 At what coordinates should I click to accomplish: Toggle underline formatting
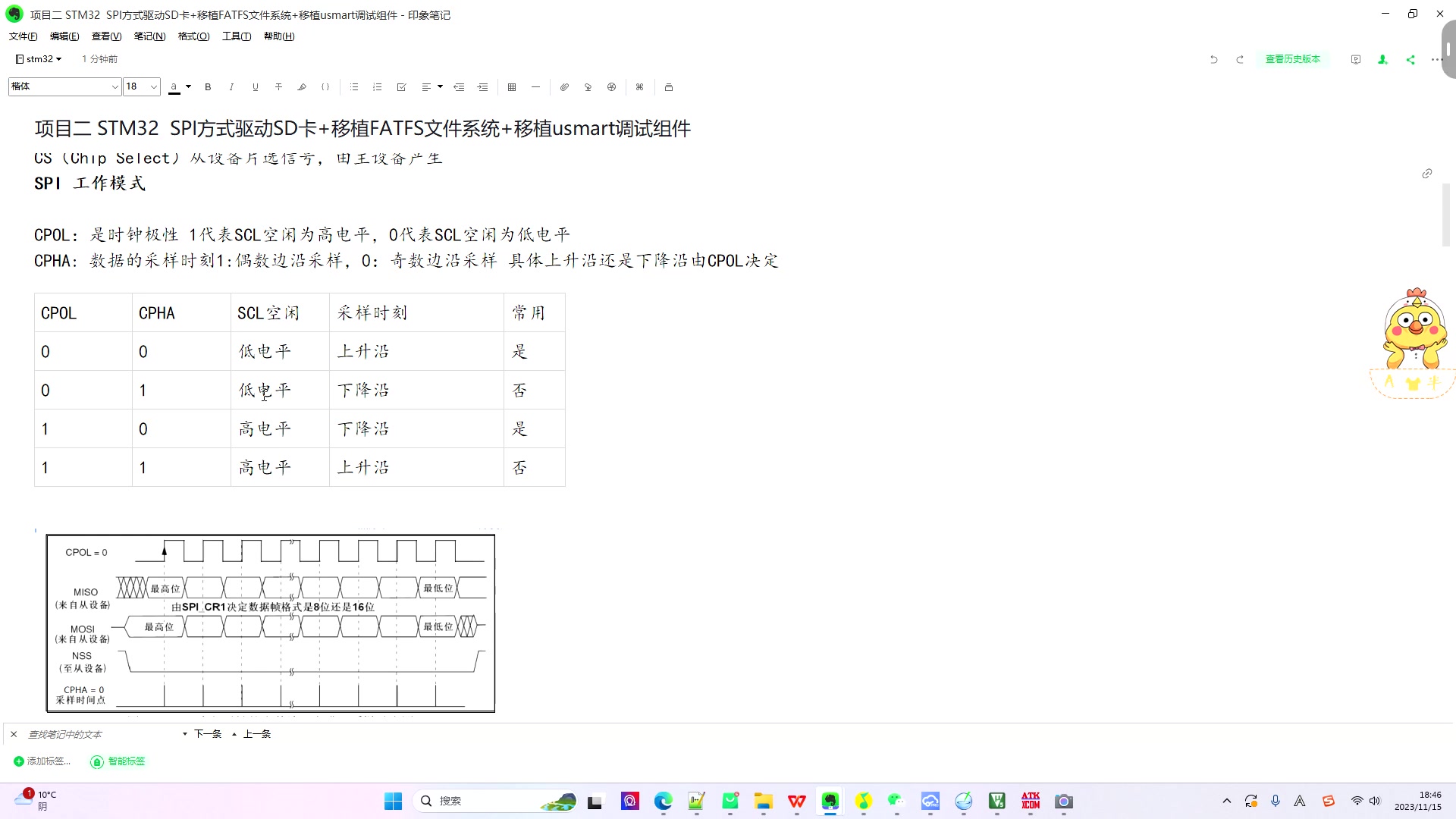(255, 87)
